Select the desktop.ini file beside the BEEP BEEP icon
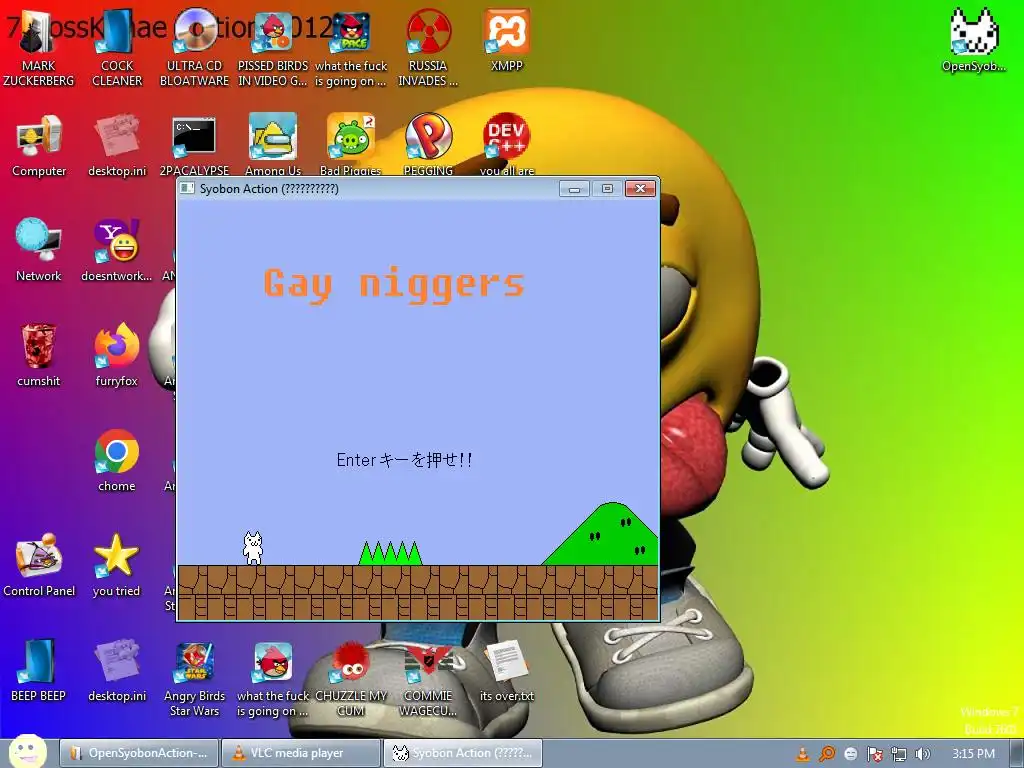The width and height of the screenshot is (1024, 768). [117, 670]
